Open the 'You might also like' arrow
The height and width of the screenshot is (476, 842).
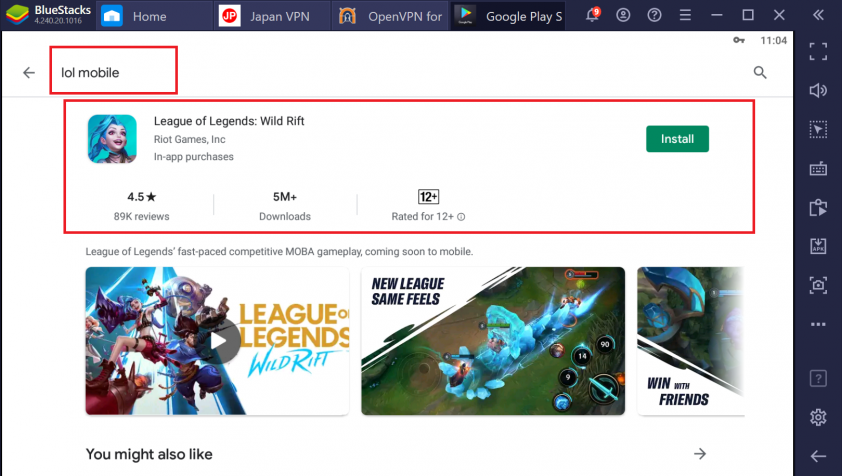[x=700, y=454]
